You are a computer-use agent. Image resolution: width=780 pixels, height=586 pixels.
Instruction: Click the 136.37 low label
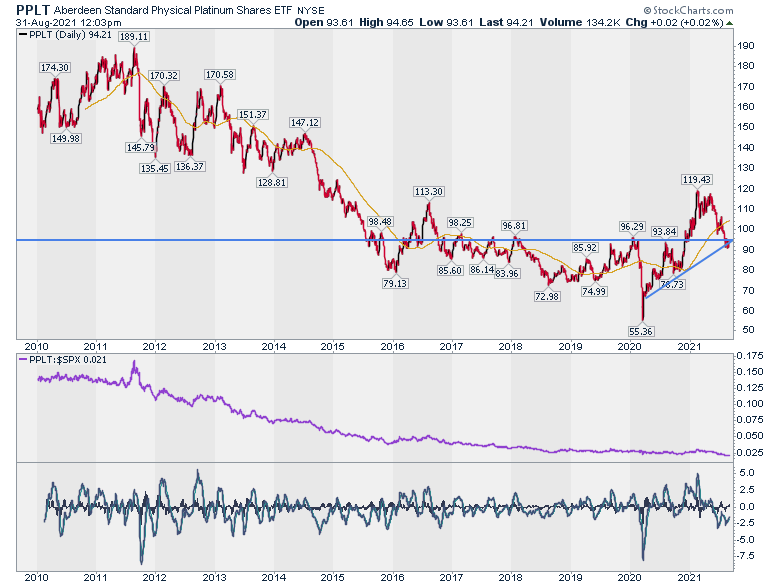coord(190,167)
